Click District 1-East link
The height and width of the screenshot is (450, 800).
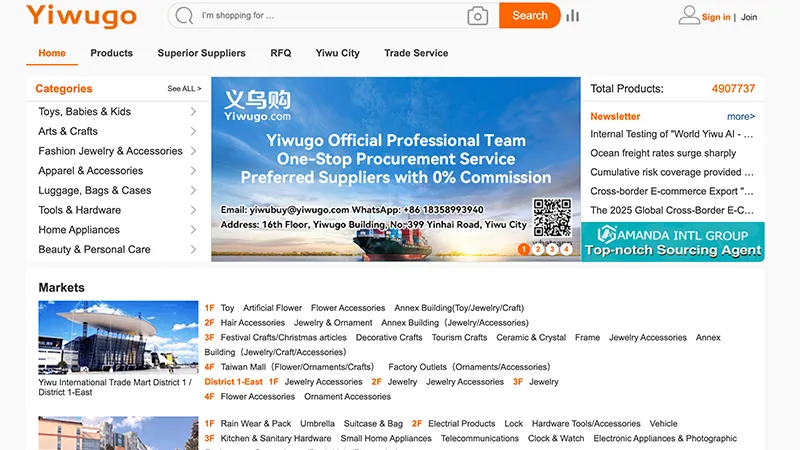tap(234, 382)
